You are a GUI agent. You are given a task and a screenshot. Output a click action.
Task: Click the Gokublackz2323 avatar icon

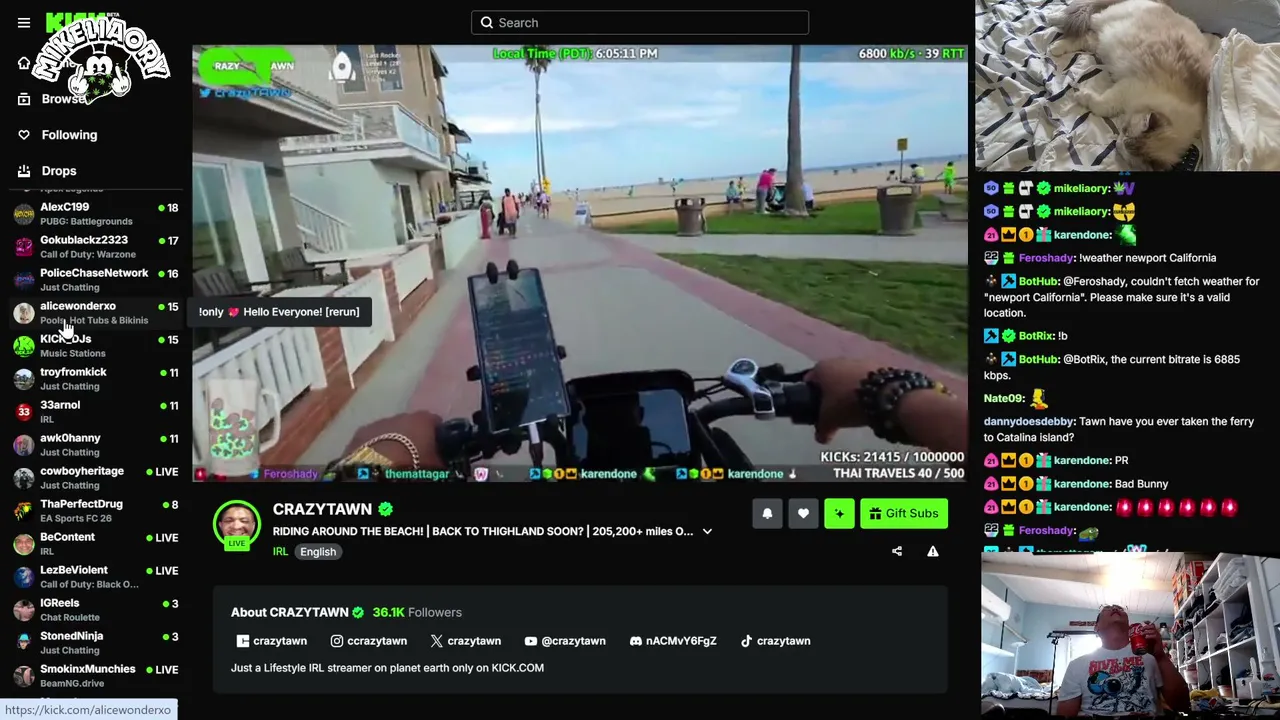coord(24,247)
